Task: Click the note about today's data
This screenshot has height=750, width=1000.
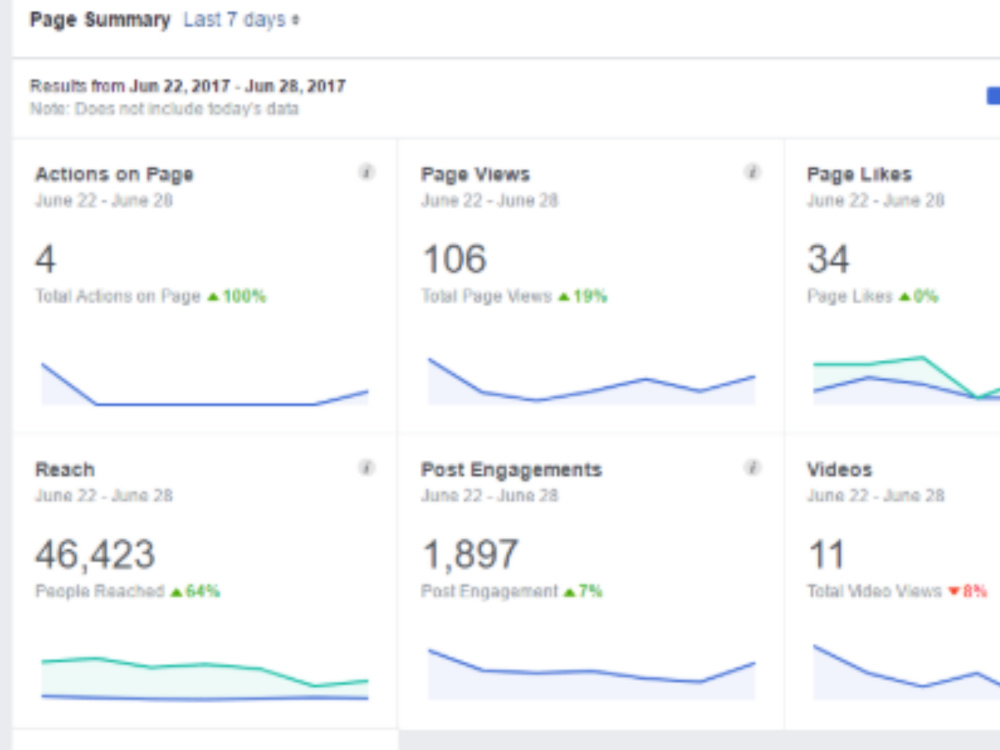Action: pyautogui.click(x=164, y=109)
